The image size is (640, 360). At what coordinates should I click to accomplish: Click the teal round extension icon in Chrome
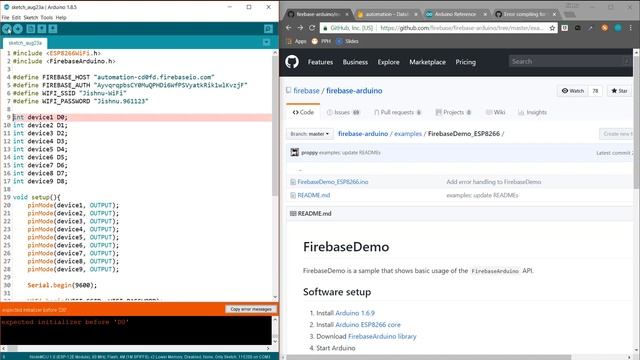pyautogui.click(x=618, y=28)
